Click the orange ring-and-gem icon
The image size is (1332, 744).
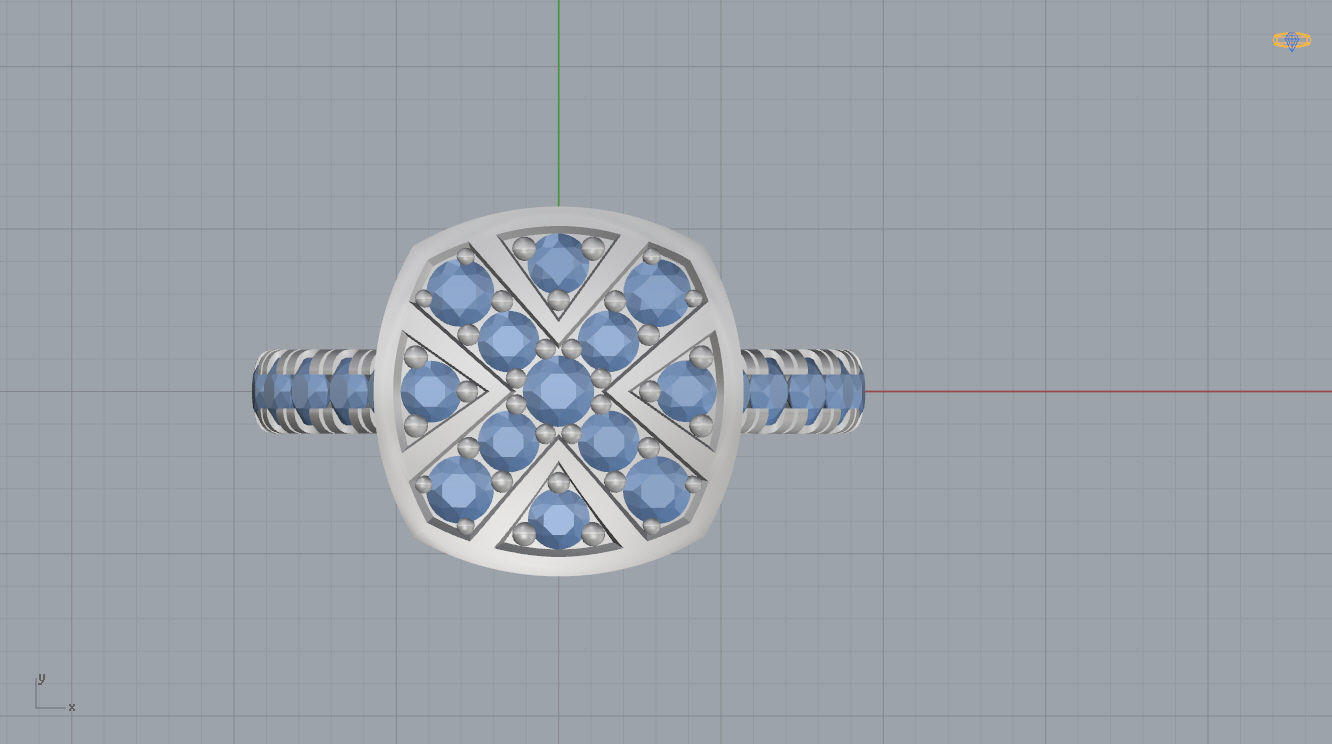(x=1291, y=41)
